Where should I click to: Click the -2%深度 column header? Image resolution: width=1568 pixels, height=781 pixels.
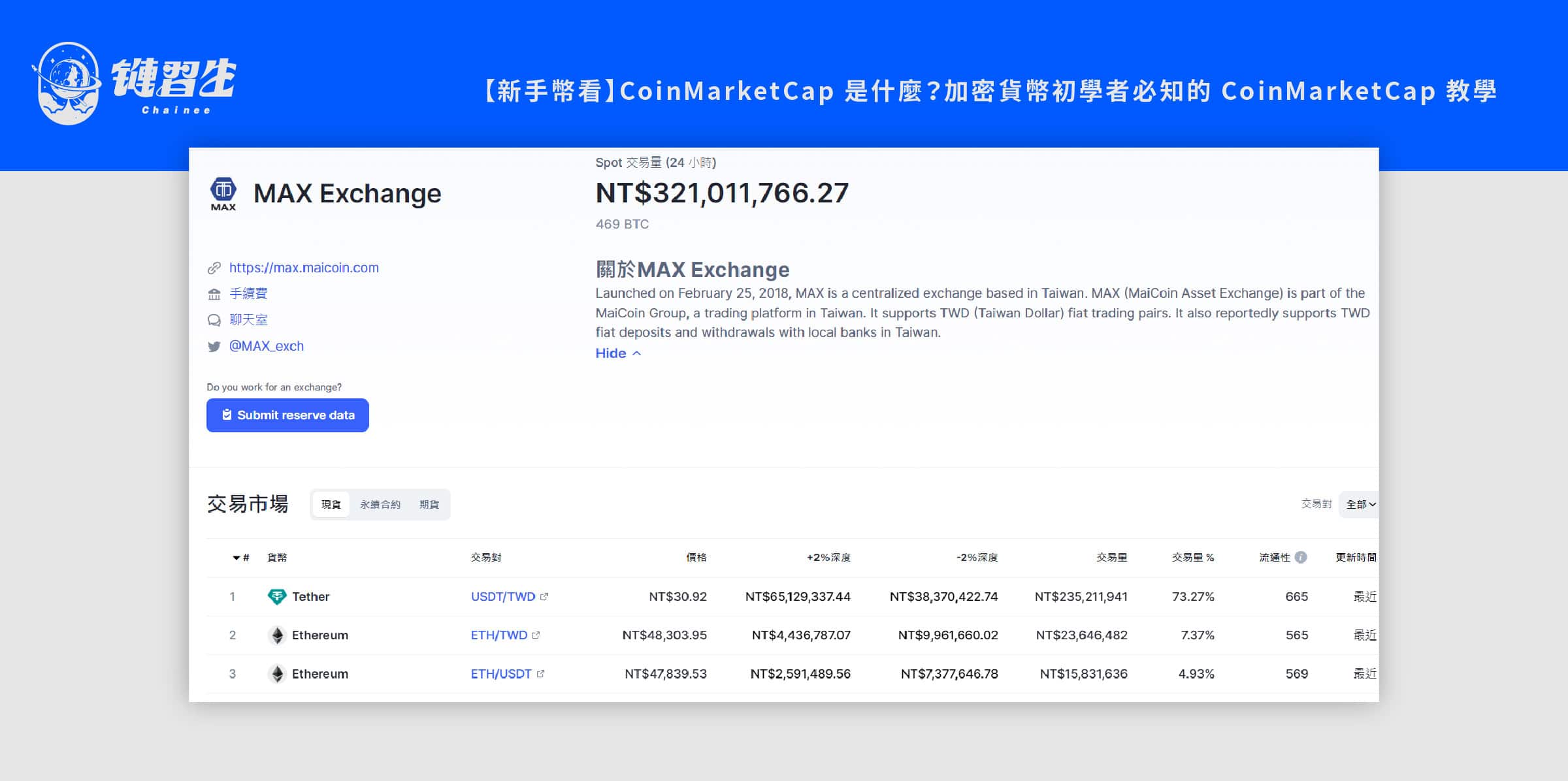[x=977, y=557]
